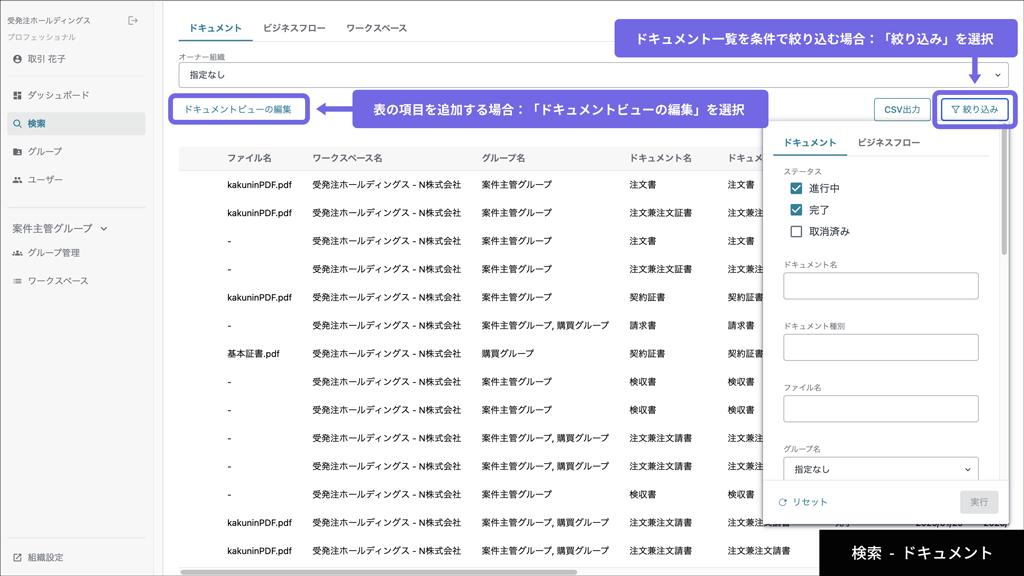Click the ワークスペース名 column header
Image resolution: width=1024 pixels, height=576 pixels.
(x=347, y=158)
